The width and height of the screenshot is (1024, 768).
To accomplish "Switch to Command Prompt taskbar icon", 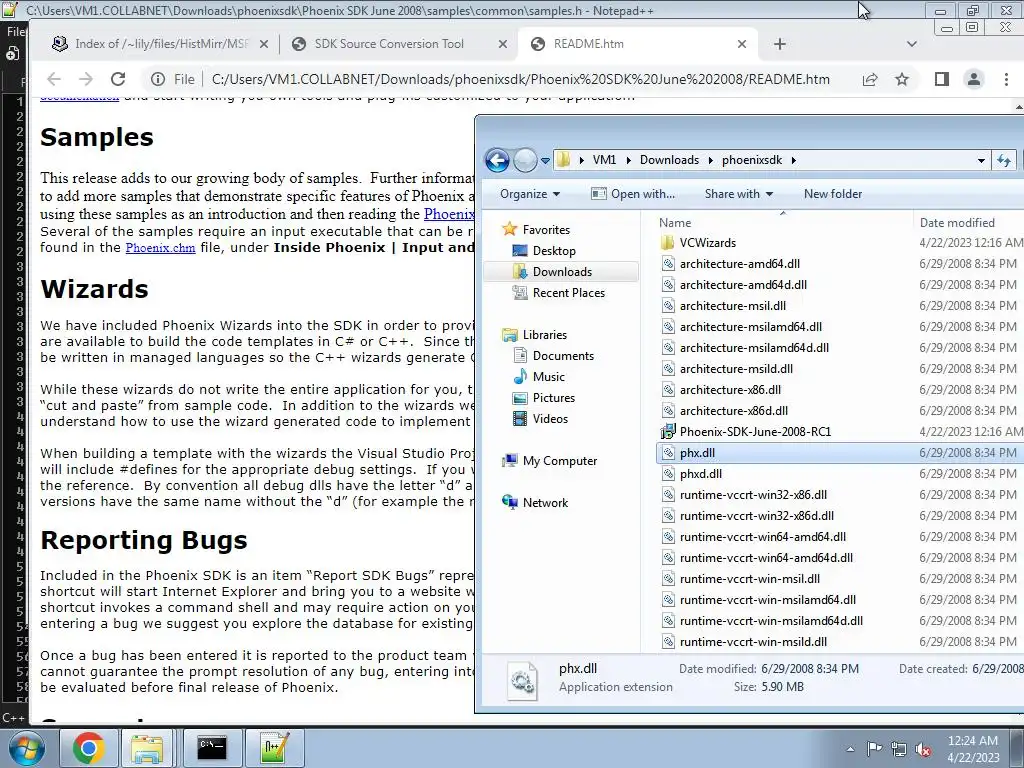I will pyautogui.click(x=212, y=748).
